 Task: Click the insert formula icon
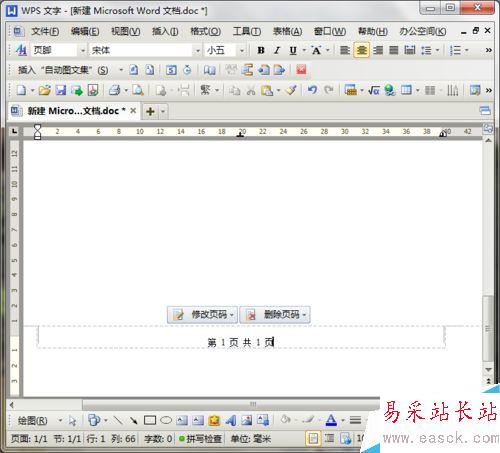point(374,90)
